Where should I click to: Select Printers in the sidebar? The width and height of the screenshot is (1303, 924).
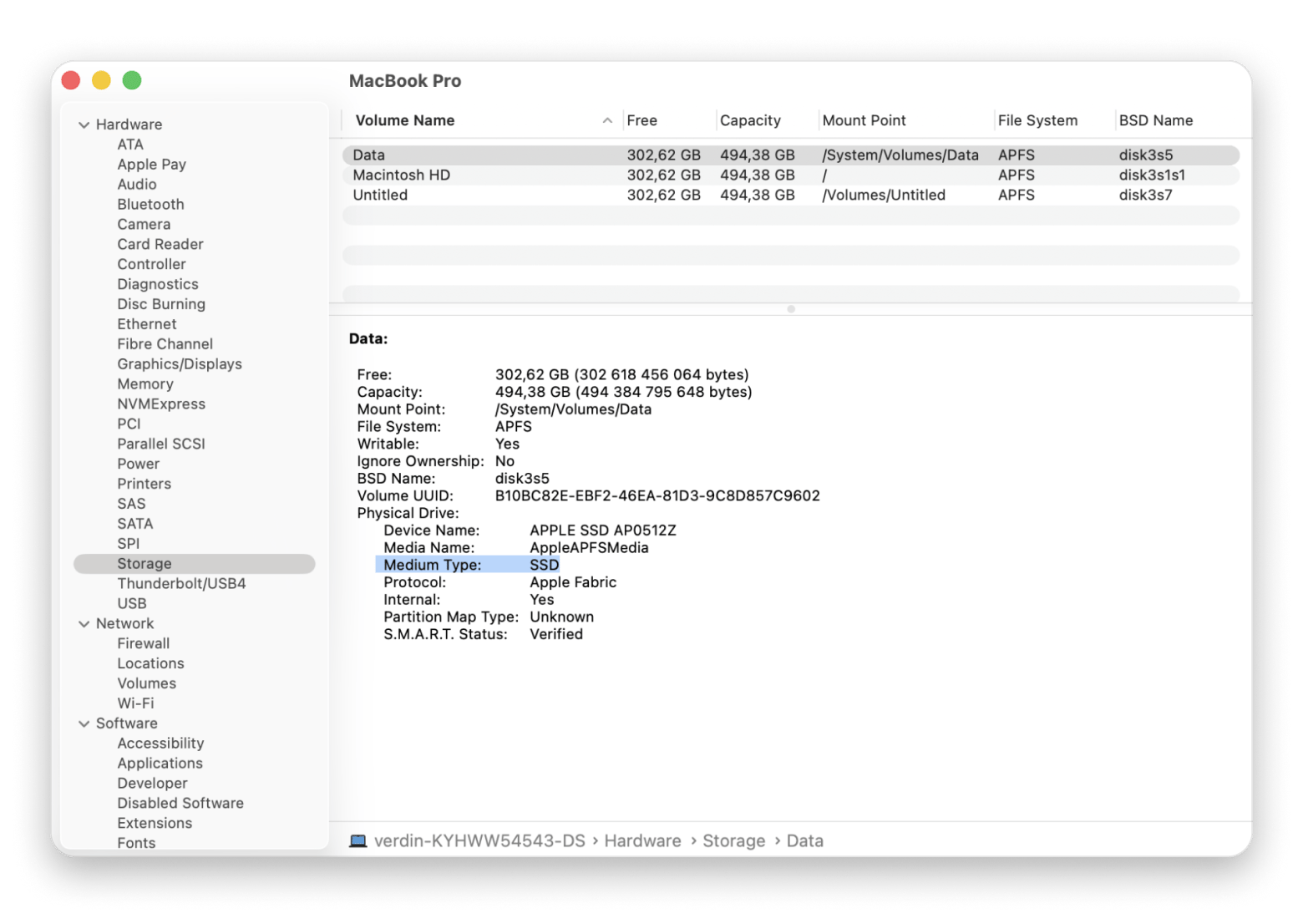144,484
